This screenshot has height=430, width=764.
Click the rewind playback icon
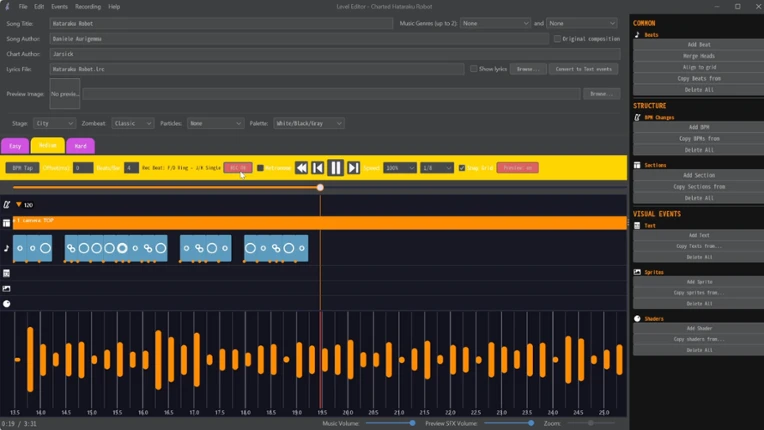pos(302,168)
